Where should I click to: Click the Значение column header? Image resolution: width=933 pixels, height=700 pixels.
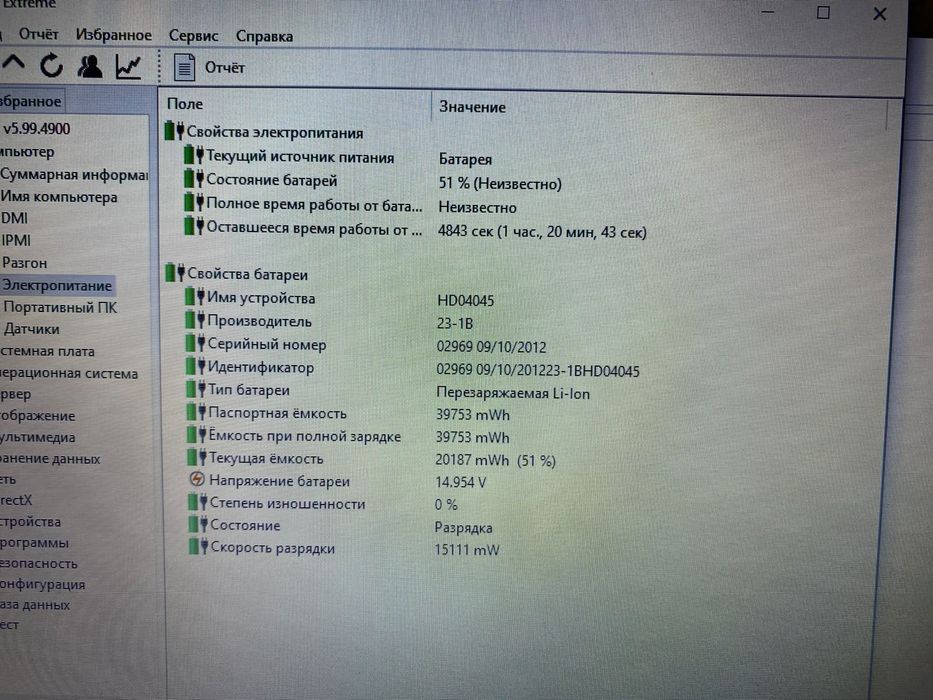[472, 107]
